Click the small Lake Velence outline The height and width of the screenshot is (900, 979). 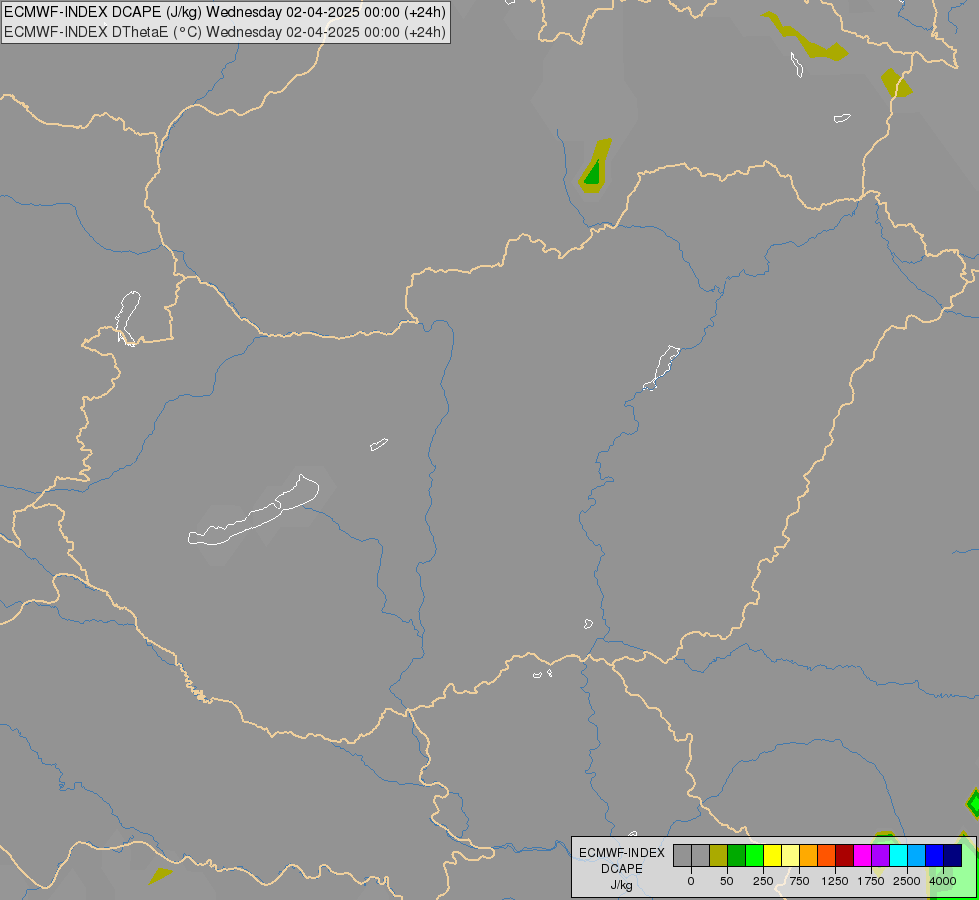pyautogui.click(x=378, y=444)
